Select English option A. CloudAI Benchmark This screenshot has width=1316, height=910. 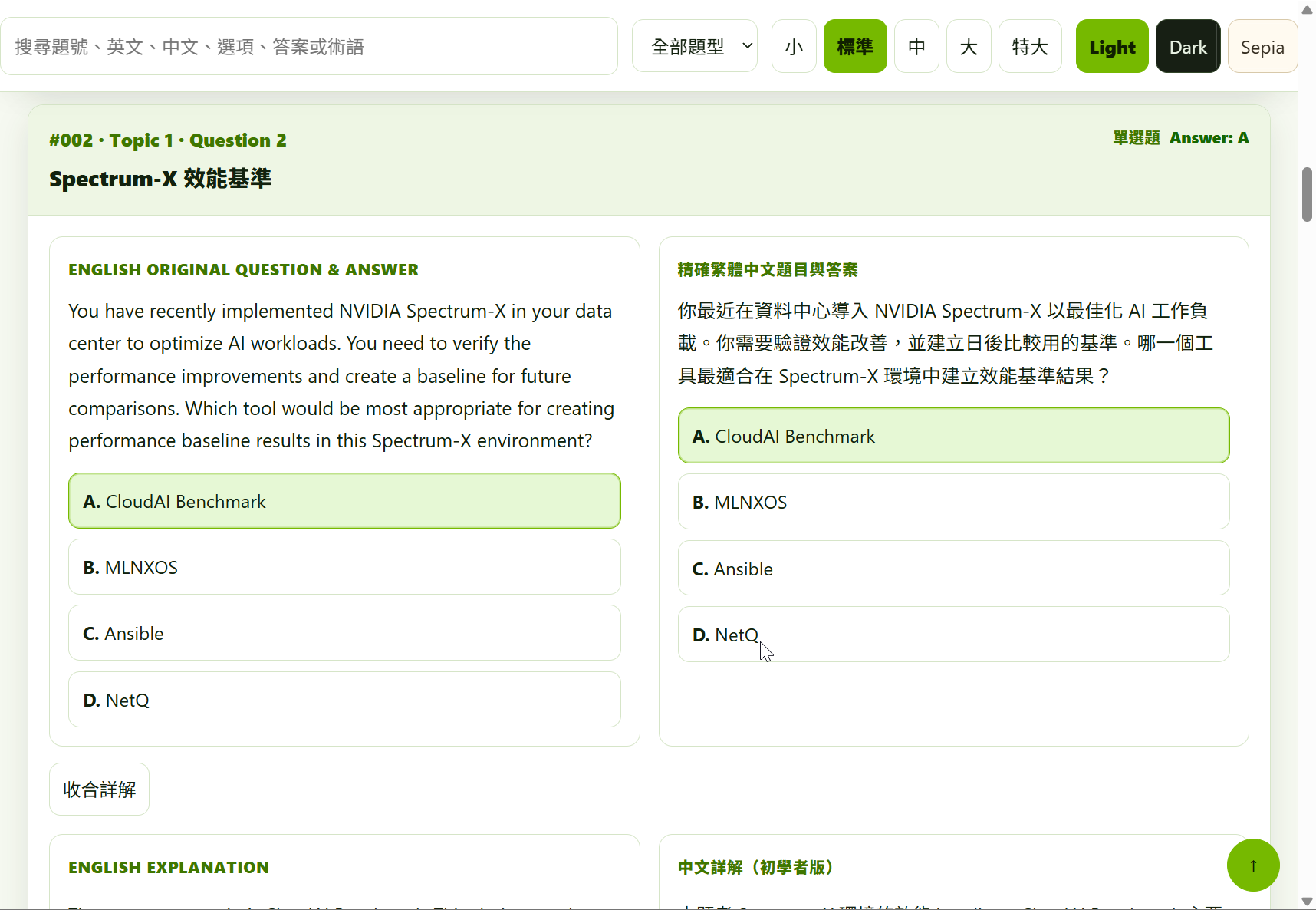[344, 500]
